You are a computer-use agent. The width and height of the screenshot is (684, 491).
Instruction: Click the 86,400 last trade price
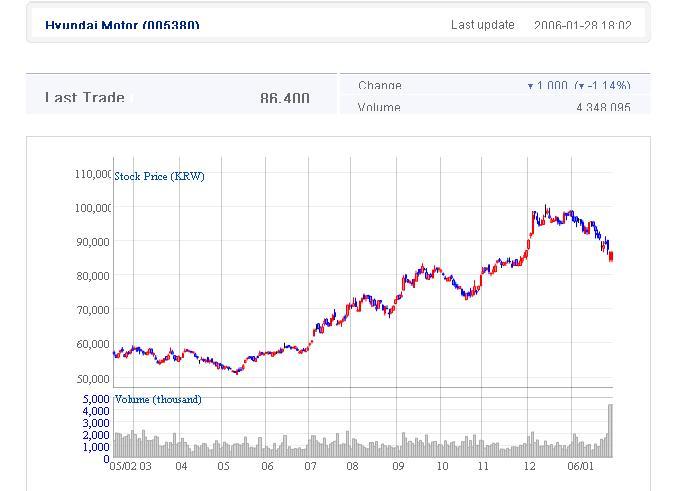[284, 99]
